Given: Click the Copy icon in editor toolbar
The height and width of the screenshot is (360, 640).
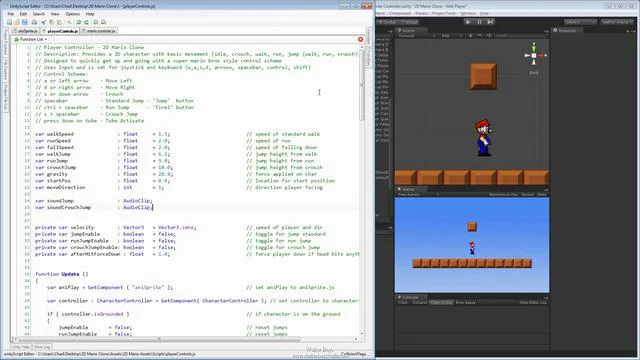Looking at the screenshot, I should (x=51, y=22).
